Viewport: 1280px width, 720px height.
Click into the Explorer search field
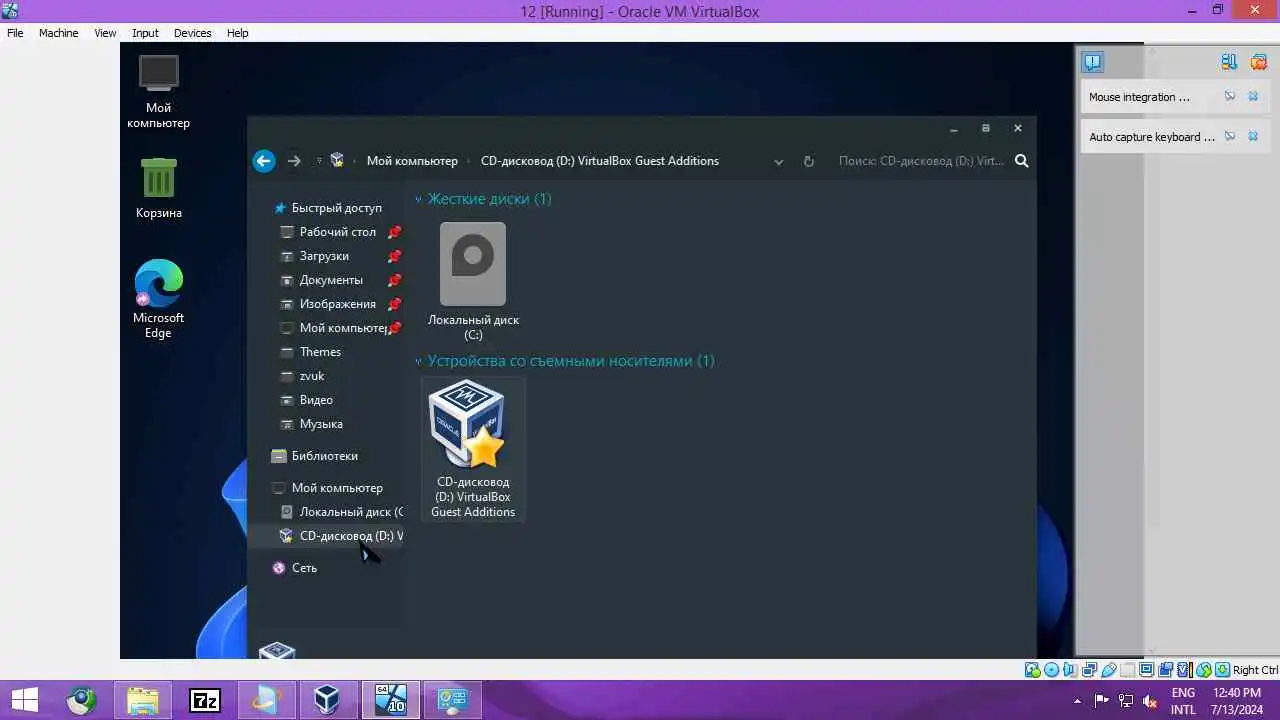pyautogui.click(x=920, y=161)
